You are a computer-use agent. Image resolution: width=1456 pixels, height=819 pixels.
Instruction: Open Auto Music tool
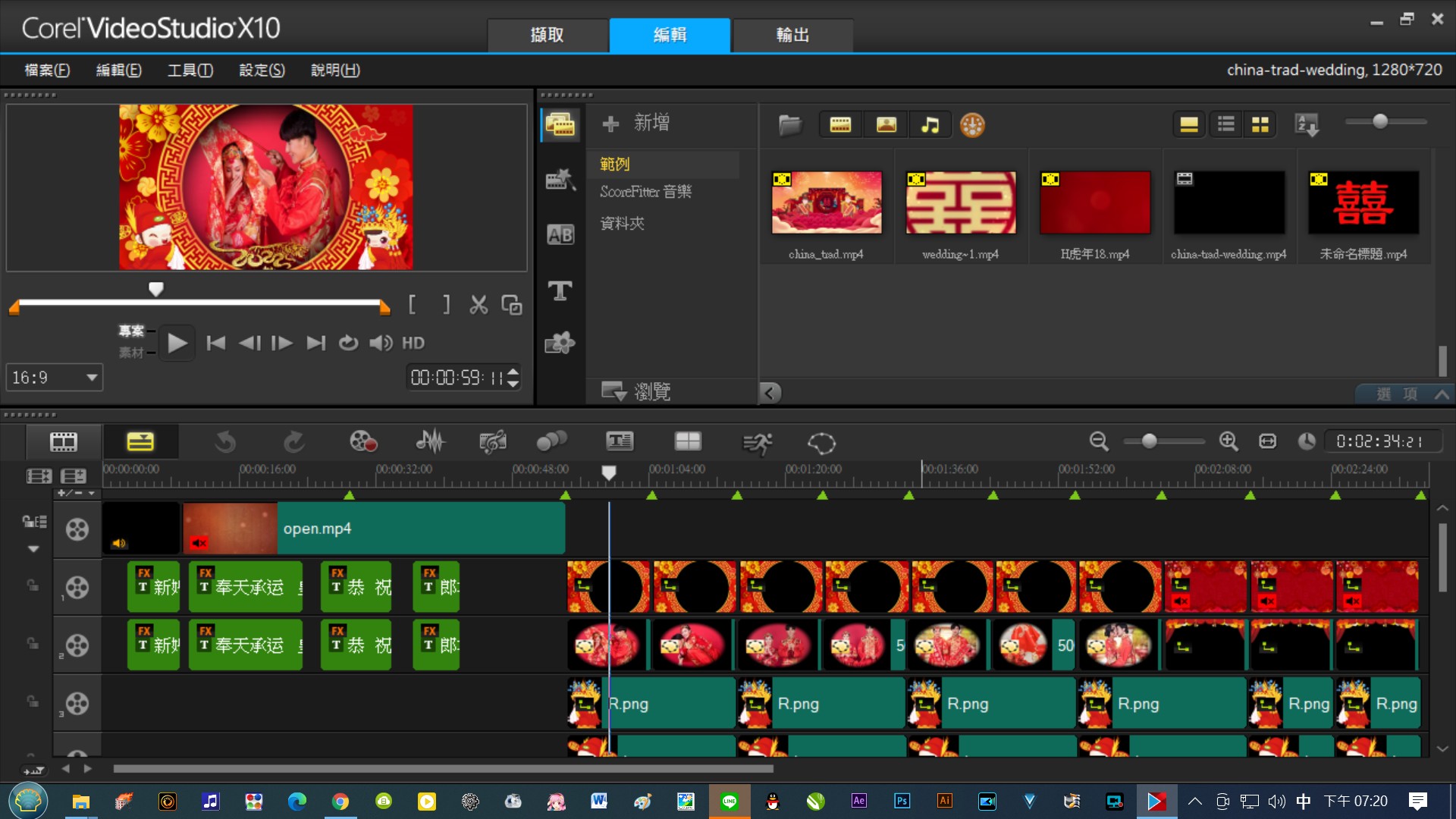492,442
